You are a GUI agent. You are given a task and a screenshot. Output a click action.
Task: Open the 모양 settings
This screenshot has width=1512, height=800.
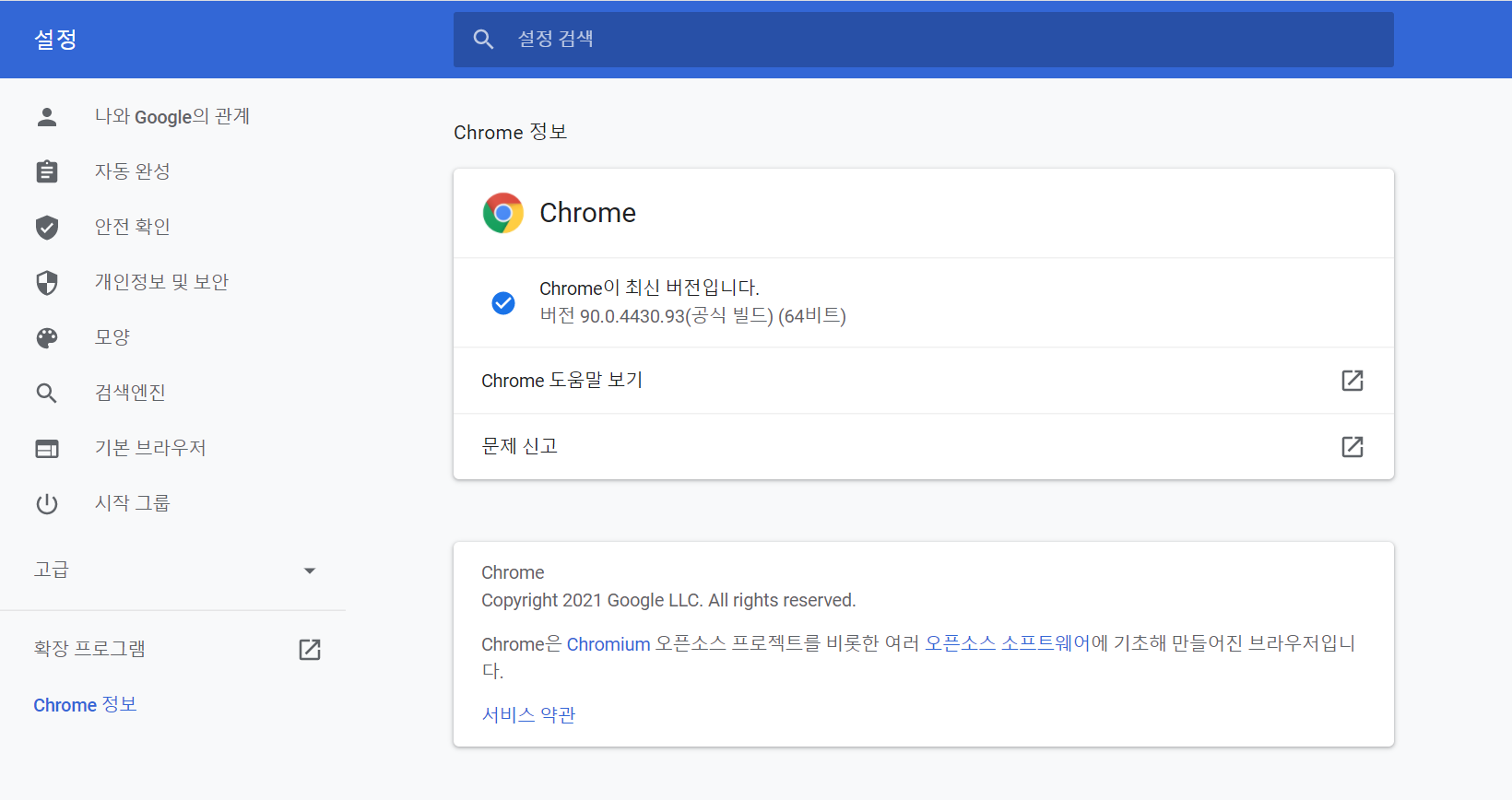tap(112, 337)
